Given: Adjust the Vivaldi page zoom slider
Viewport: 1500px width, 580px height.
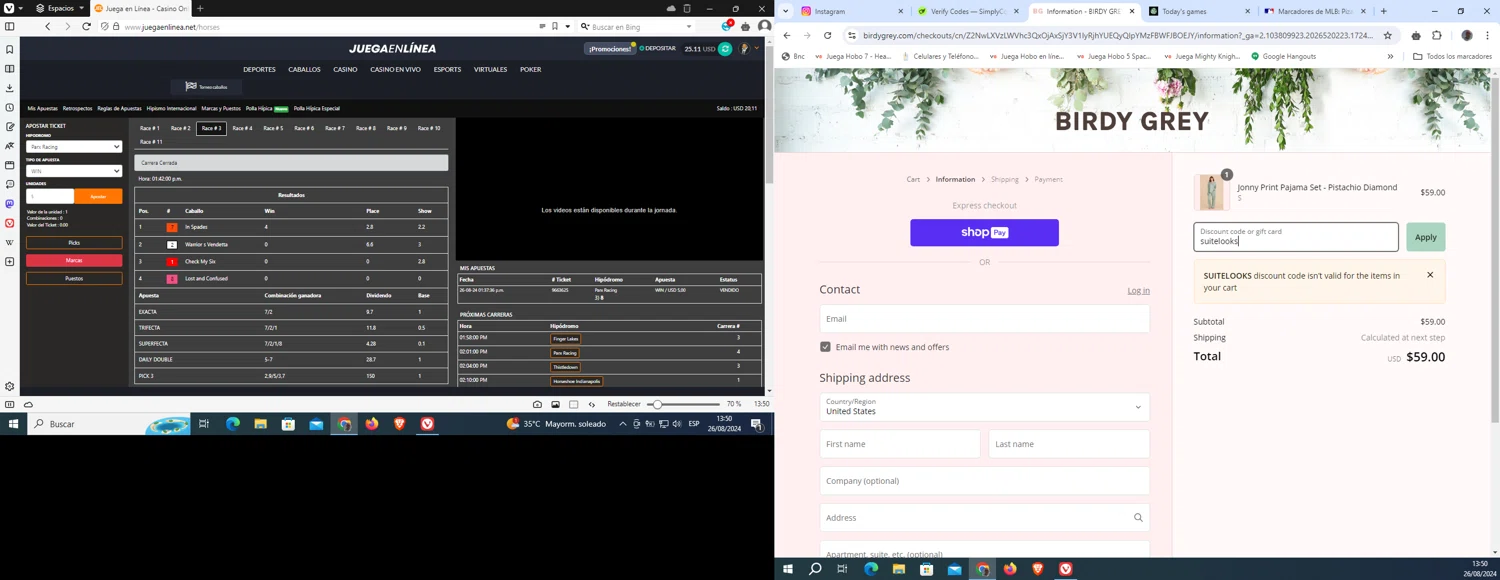Looking at the screenshot, I should pos(684,405).
